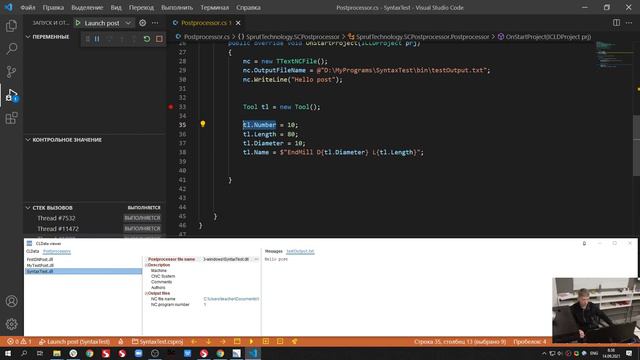Open the Explorer view in activity bar
This screenshot has width=640, height=360.
[x=11, y=26]
